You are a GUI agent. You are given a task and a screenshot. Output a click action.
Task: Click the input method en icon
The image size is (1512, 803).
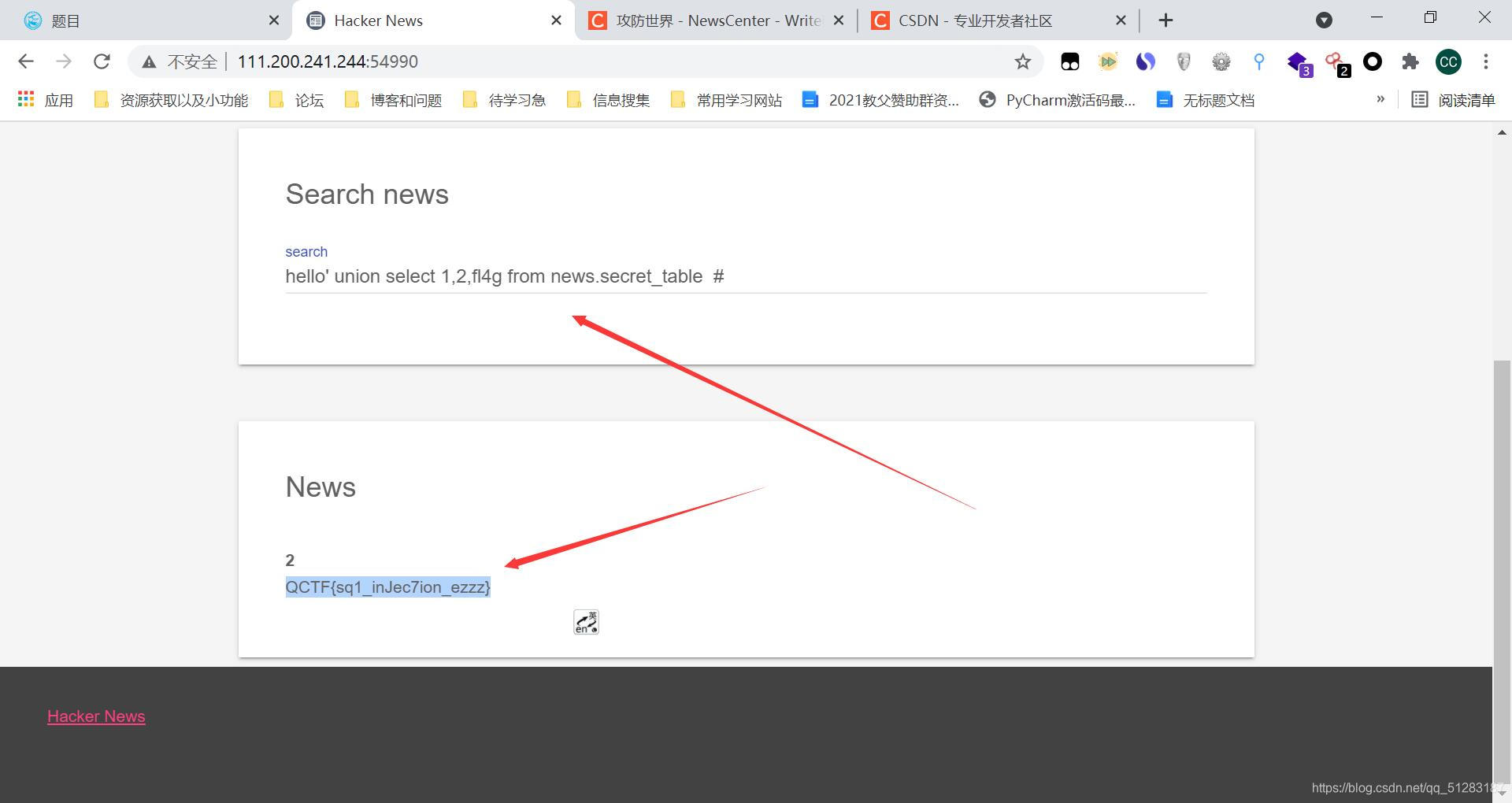(586, 622)
